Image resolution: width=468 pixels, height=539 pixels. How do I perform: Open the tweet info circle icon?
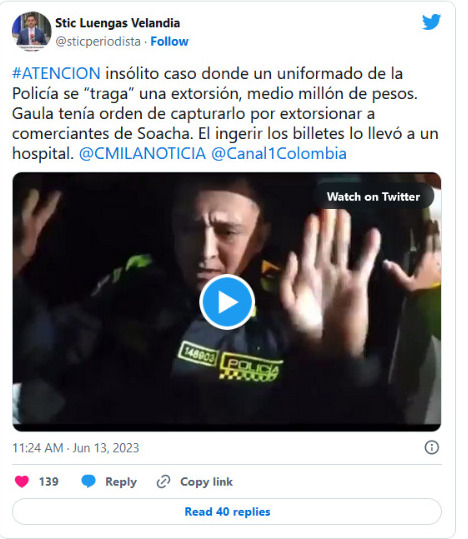(432, 448)
